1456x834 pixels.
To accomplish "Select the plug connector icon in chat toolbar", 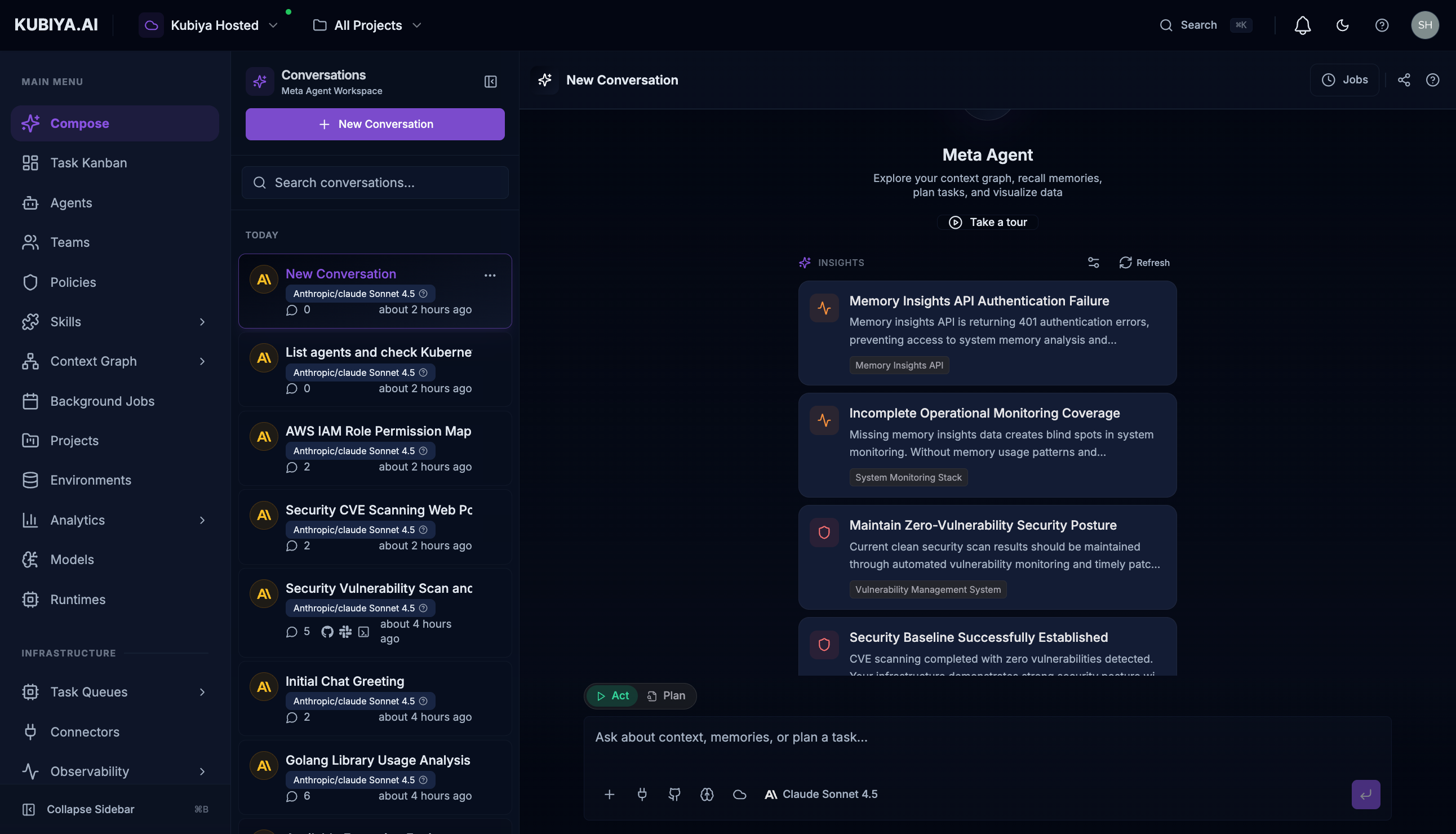I will 642,795.
